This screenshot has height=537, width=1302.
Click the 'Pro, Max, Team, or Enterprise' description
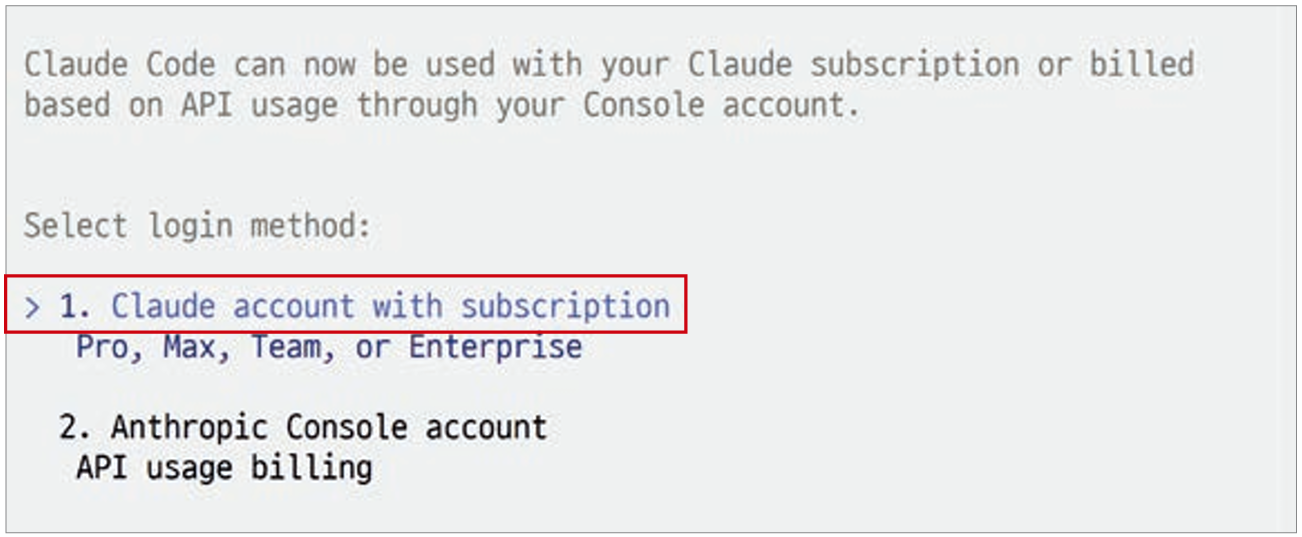(x=328, y=347)
